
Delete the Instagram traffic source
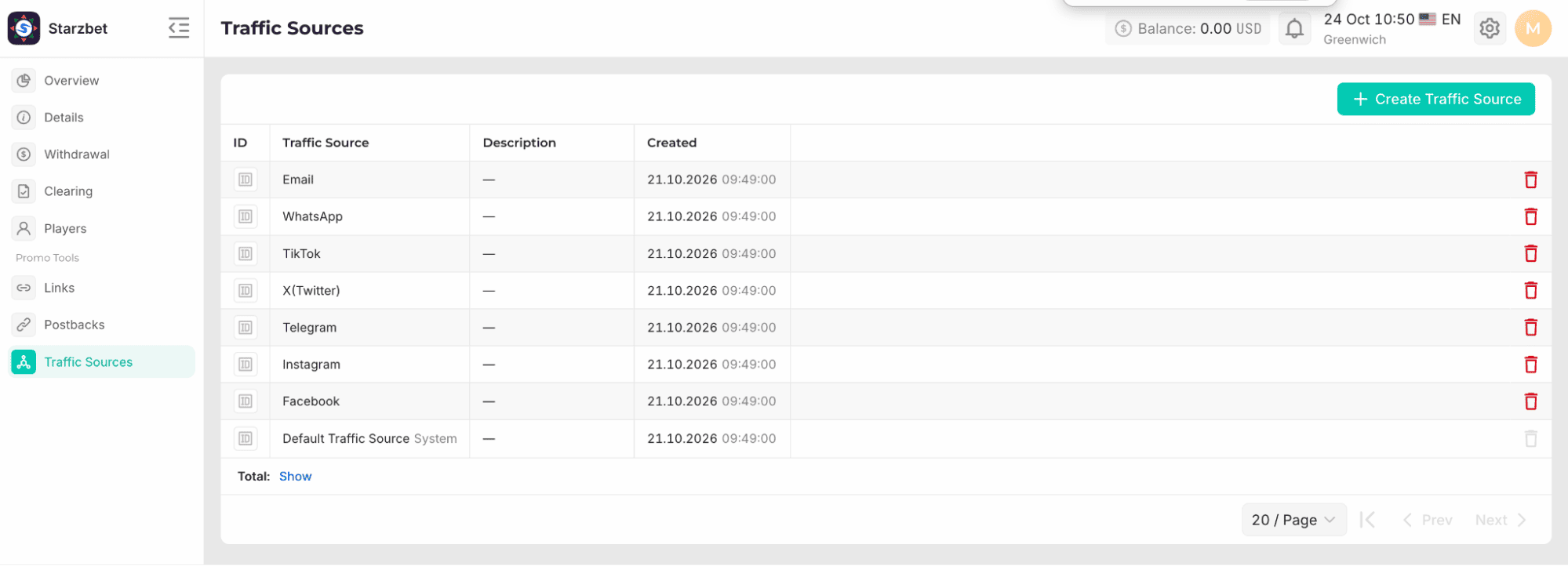click(1530, 365)
